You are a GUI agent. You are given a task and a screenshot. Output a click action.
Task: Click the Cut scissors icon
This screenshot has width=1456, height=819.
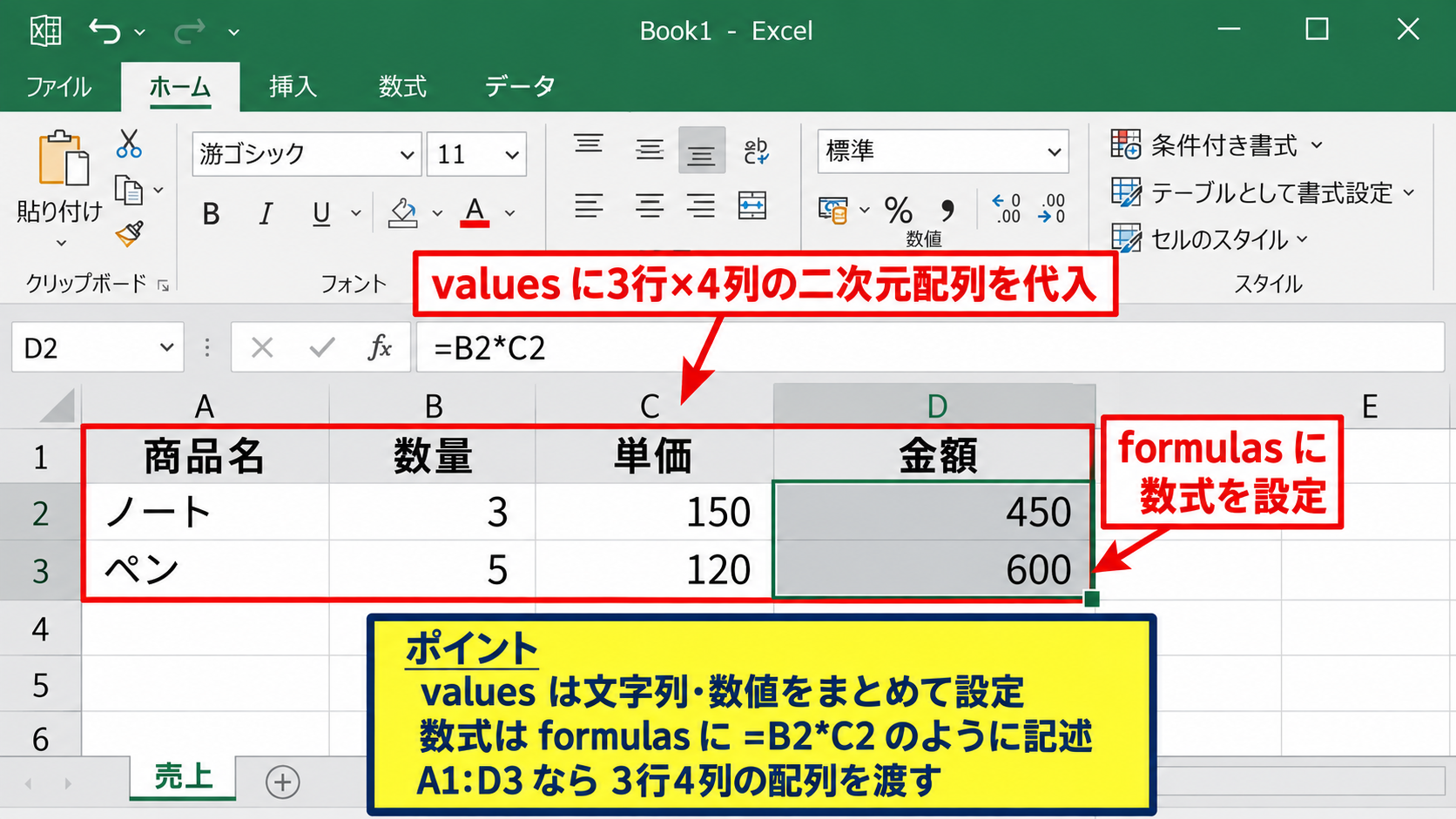pos(129,144)
